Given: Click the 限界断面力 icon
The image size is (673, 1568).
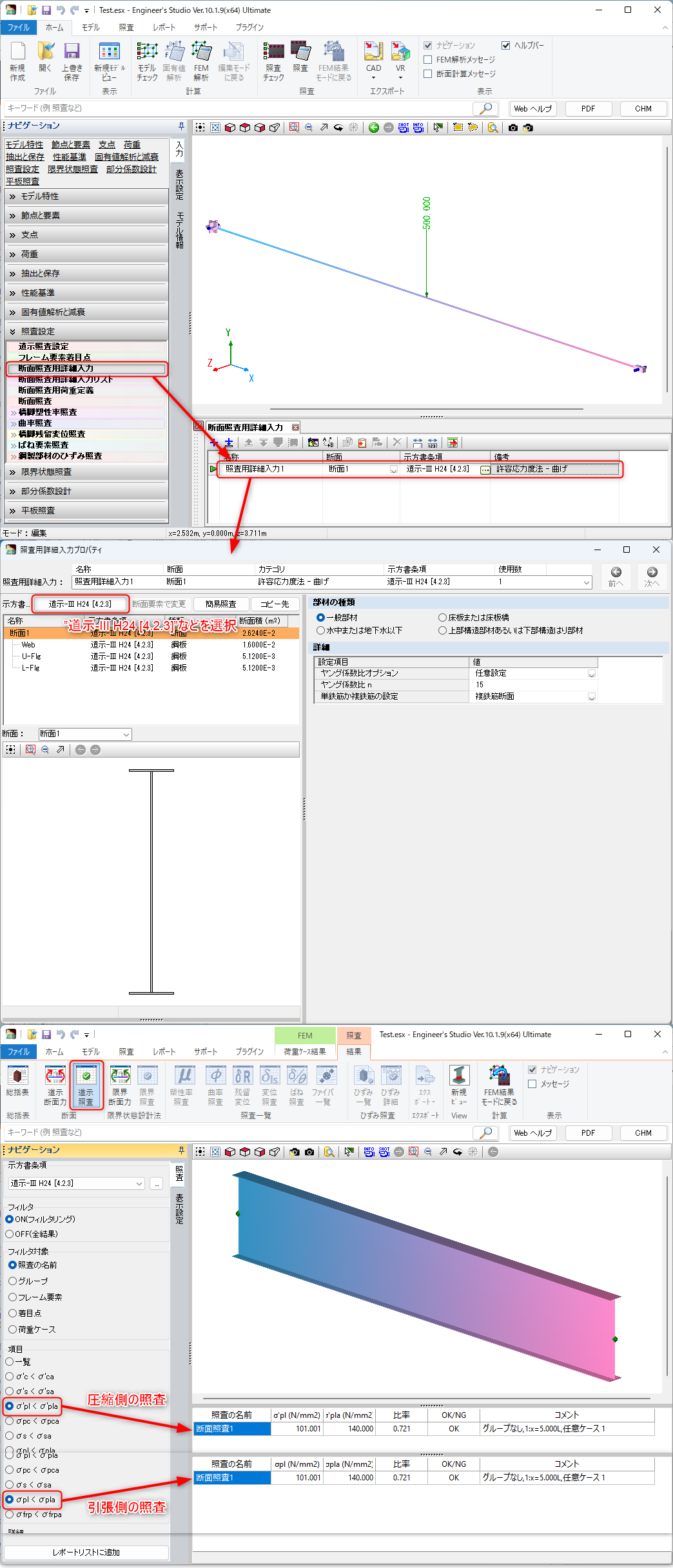Looking at the screenshot, I should pyautogui.click(x=120, y=1085).
